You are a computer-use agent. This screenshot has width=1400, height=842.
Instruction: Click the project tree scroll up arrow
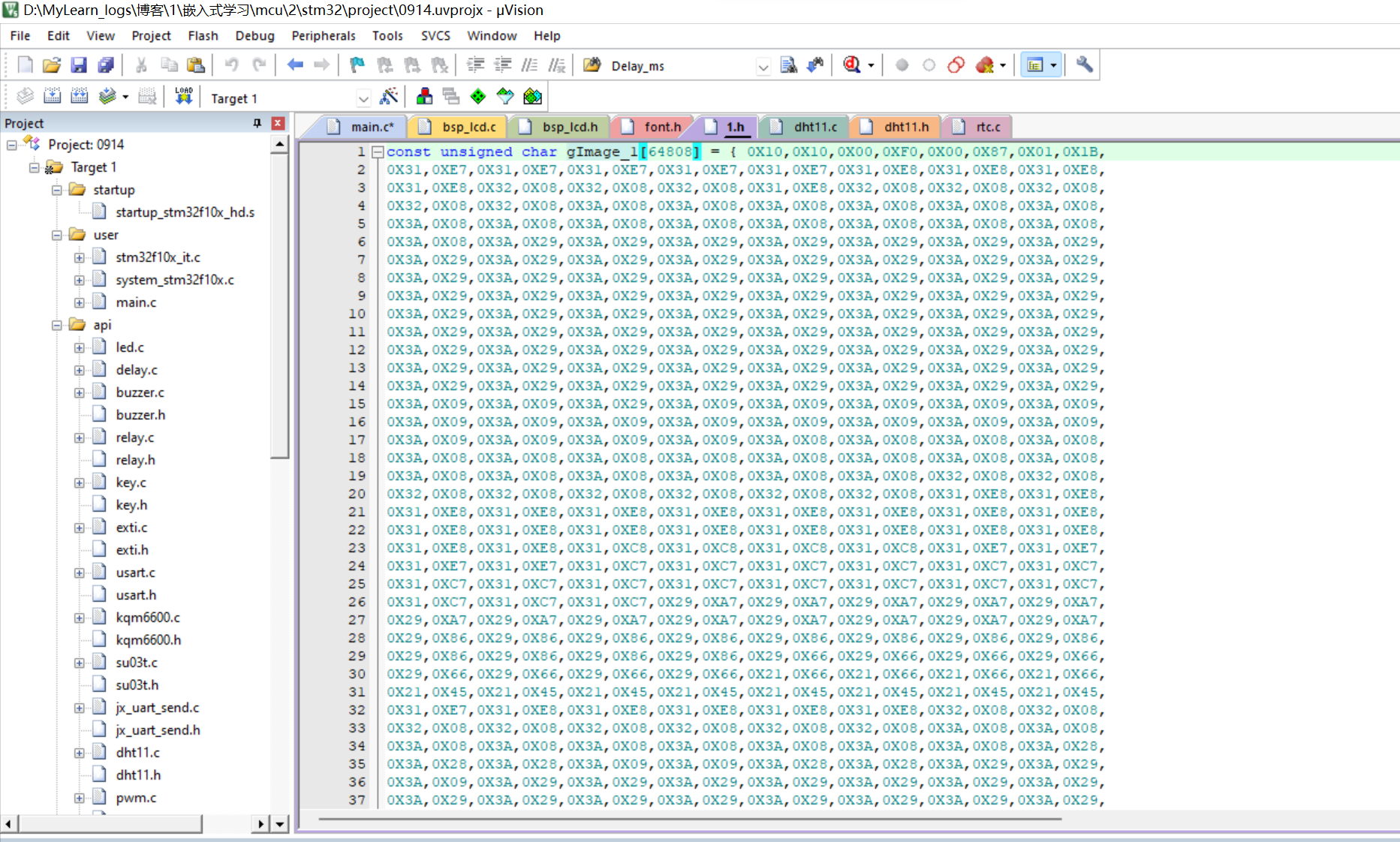pyautogui.click(x=279, y=144)
